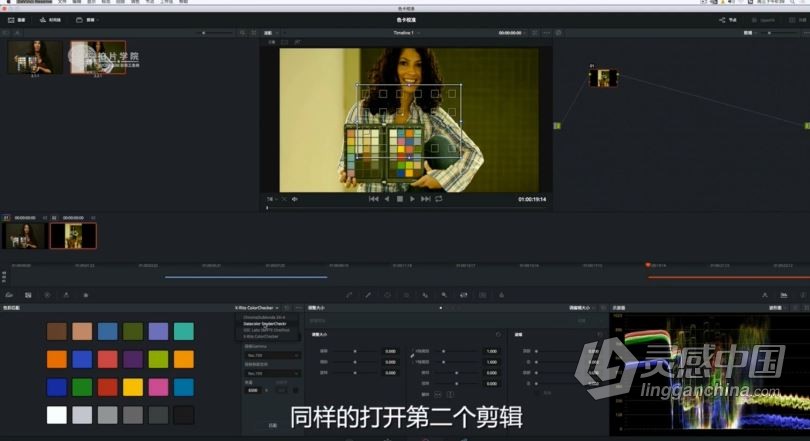Click the red playhead marker on timeline

click(x=648, y=265)
